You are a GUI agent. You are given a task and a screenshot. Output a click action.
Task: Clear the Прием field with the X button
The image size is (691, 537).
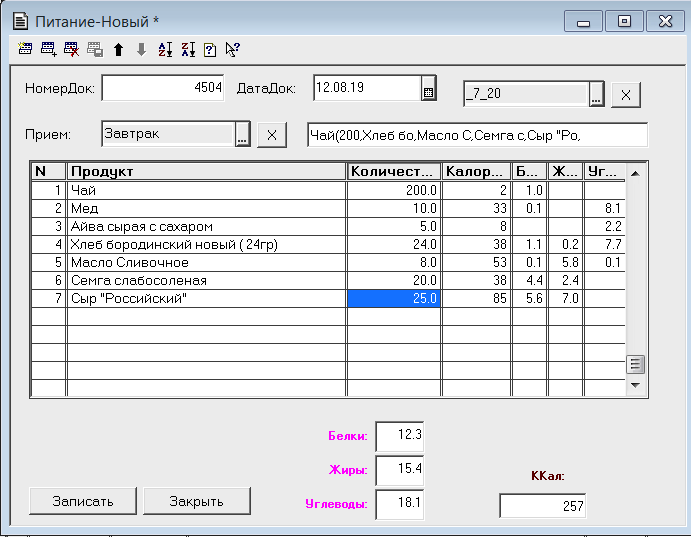point(271,135)
